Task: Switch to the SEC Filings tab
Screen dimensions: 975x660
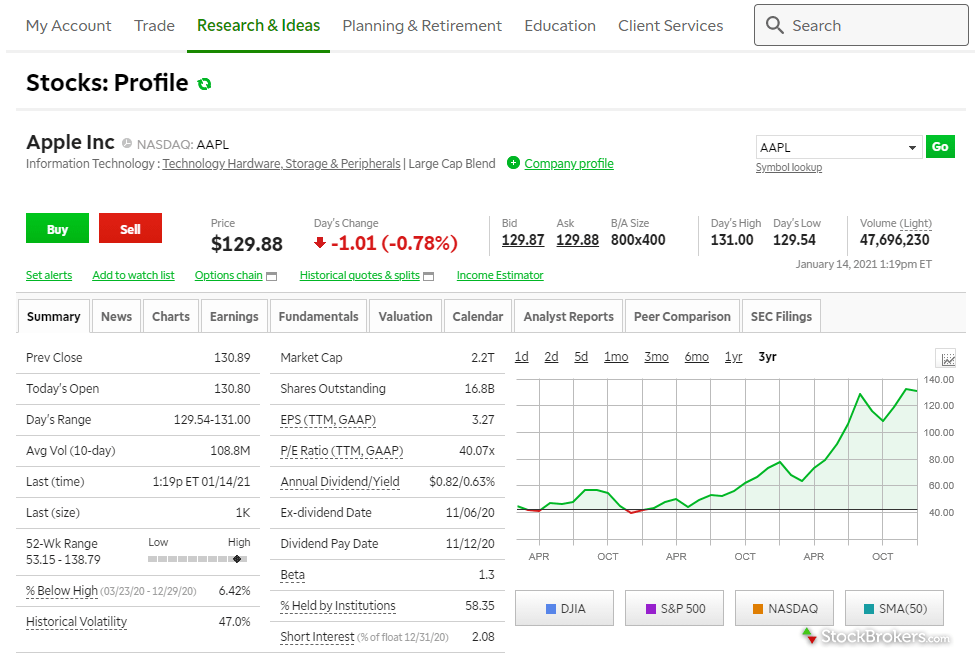Action: [781, 316]
